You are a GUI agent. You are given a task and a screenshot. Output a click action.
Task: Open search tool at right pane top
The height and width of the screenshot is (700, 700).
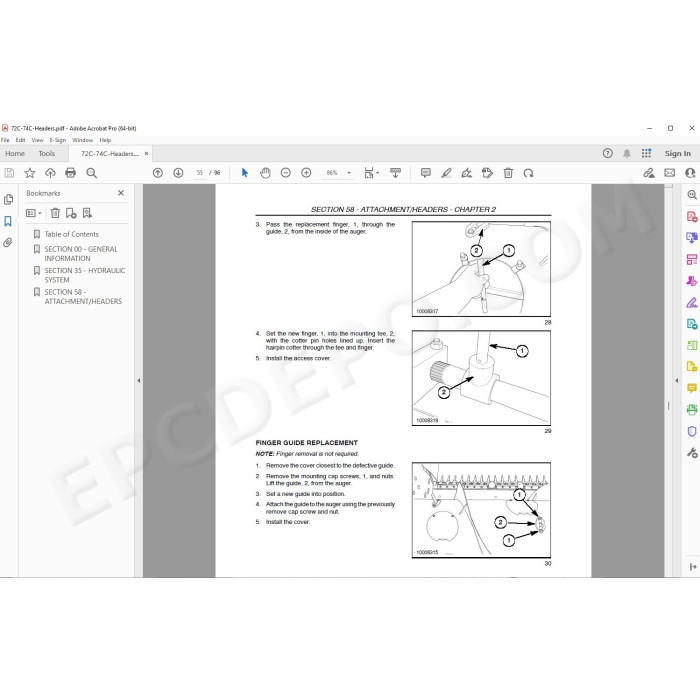coord(692,195)
